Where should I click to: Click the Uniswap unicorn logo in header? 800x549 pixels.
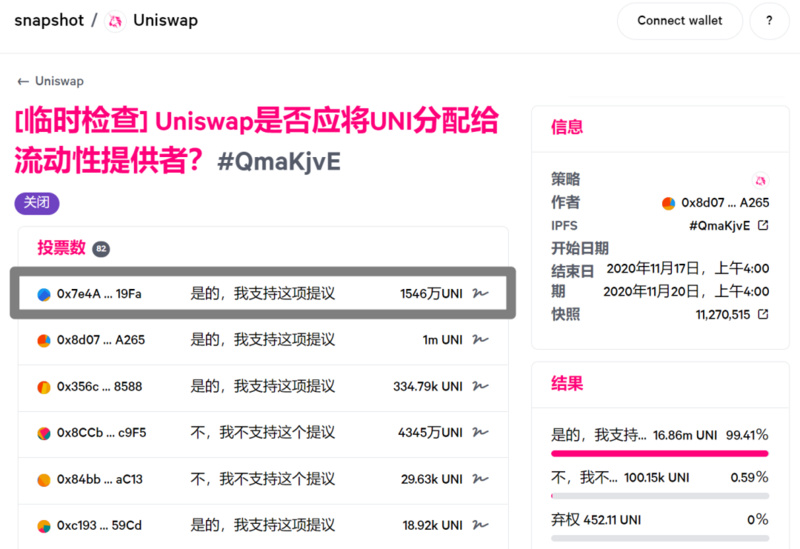point(115,21)
